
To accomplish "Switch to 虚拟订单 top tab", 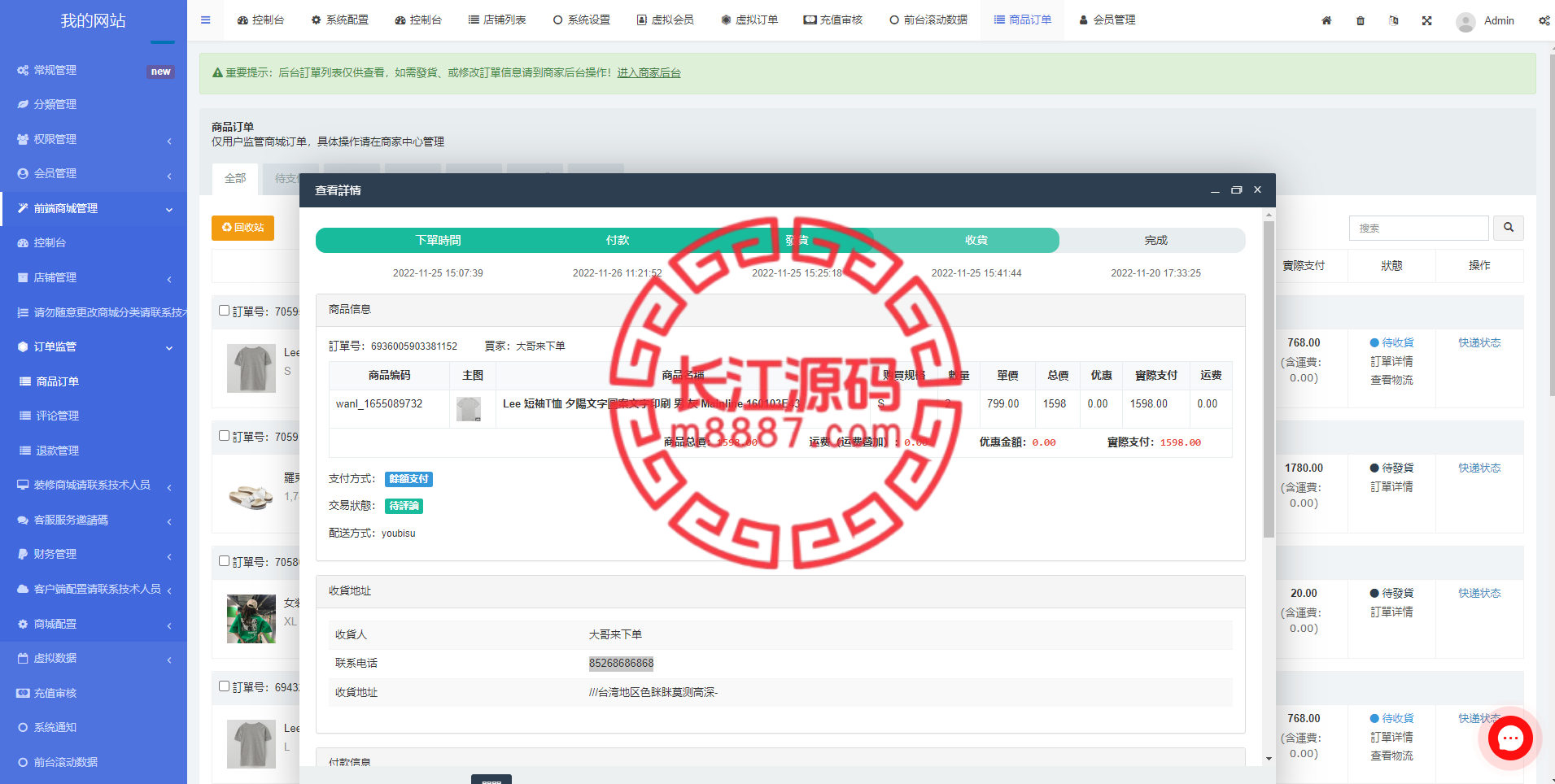I will click(x=749, y=20).
